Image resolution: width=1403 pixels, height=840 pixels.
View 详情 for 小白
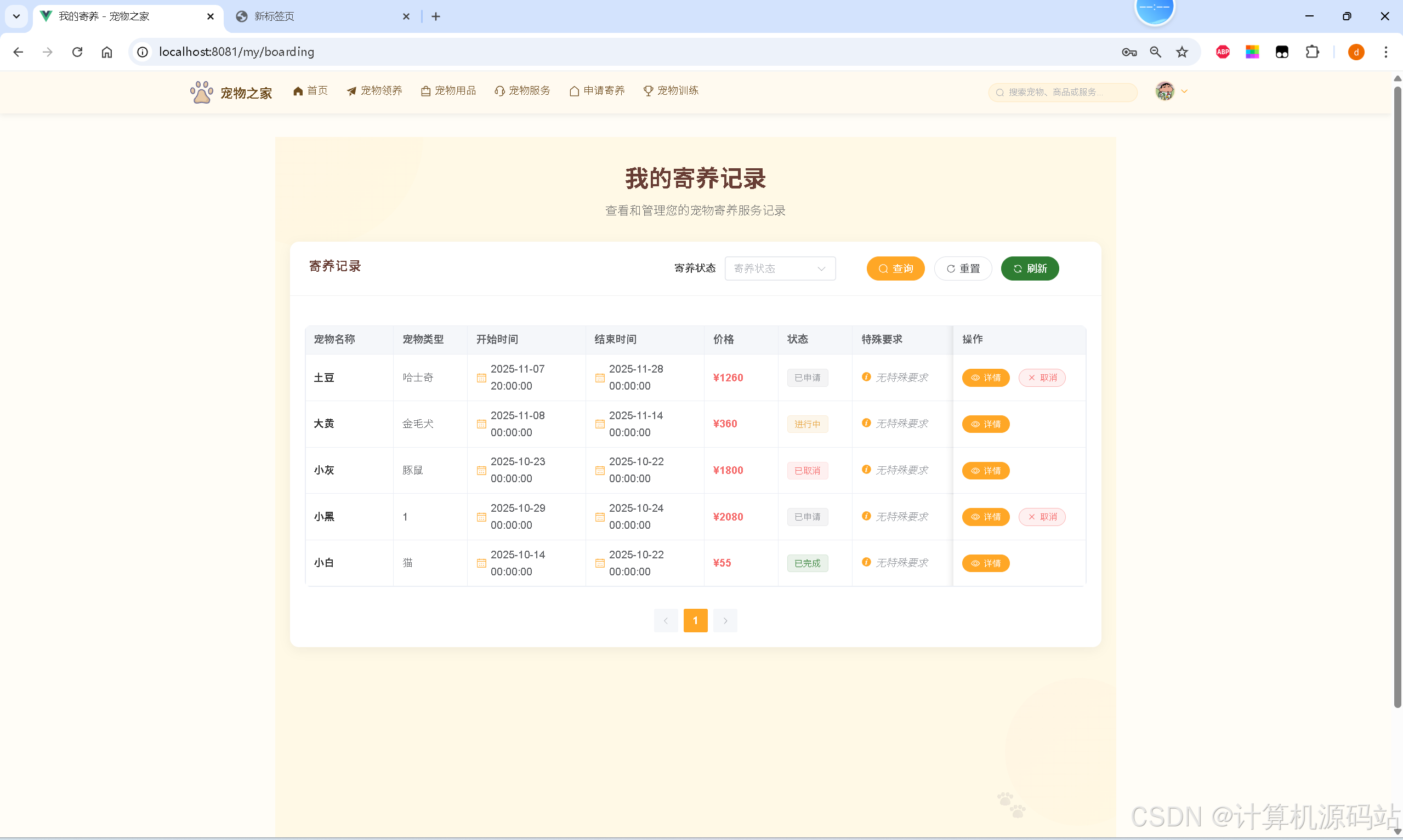click(986, 563)
